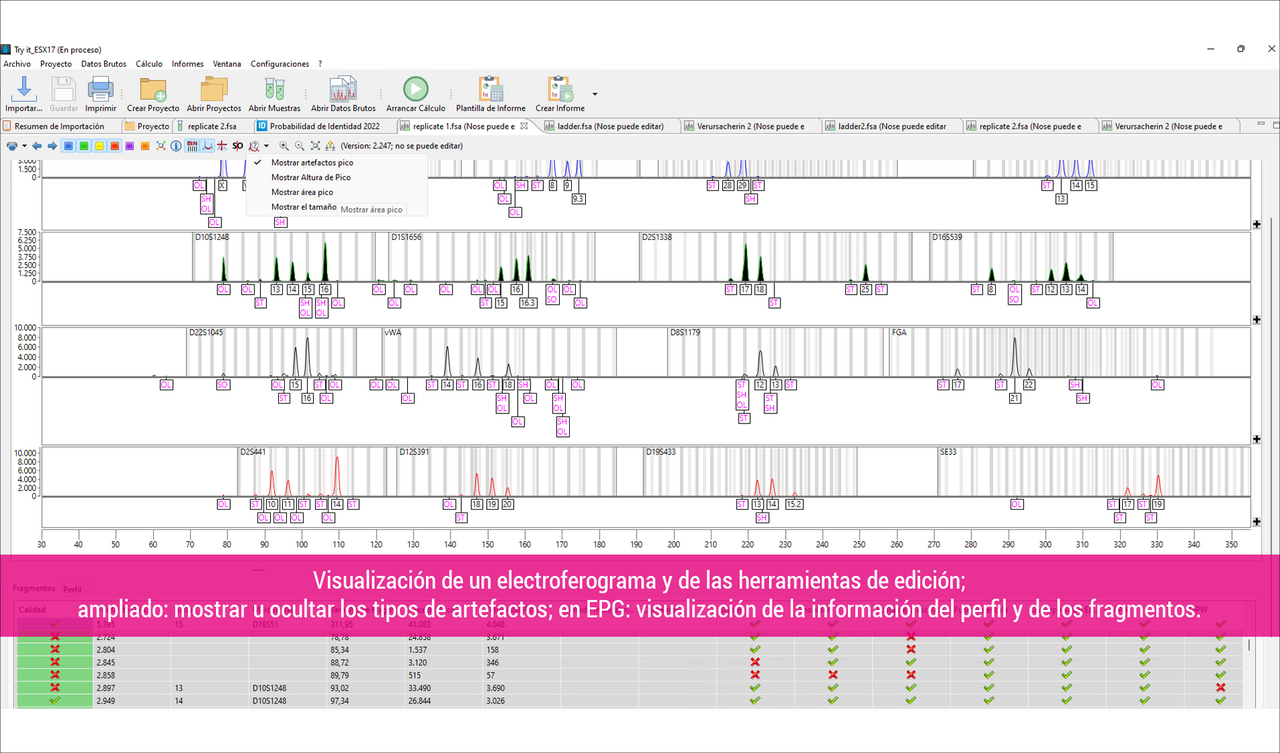
Task: Toggle the green dye channel
Action: tap(83, 146)
